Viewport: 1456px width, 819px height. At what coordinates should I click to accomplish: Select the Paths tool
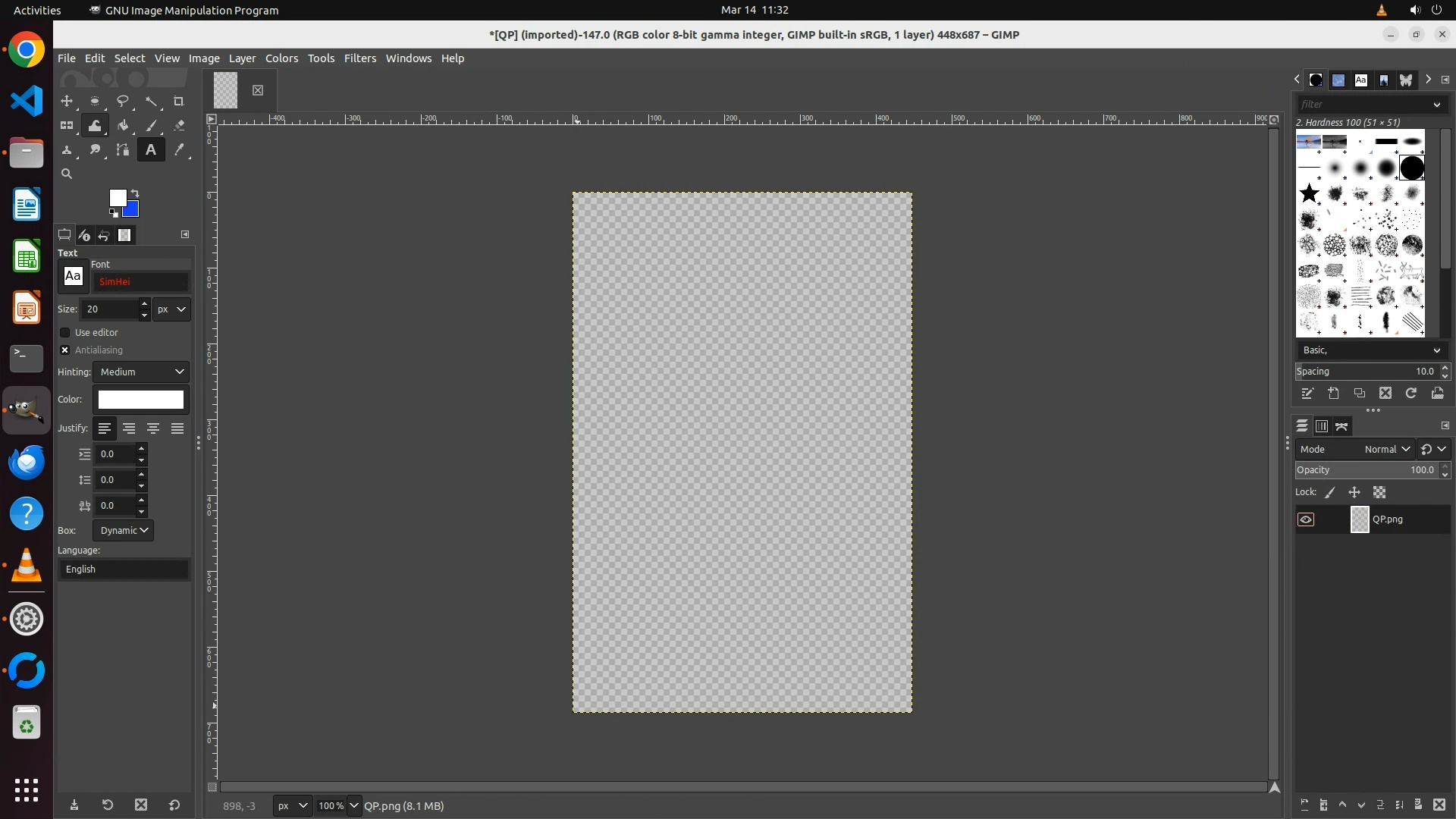click(x=123, y=150)
